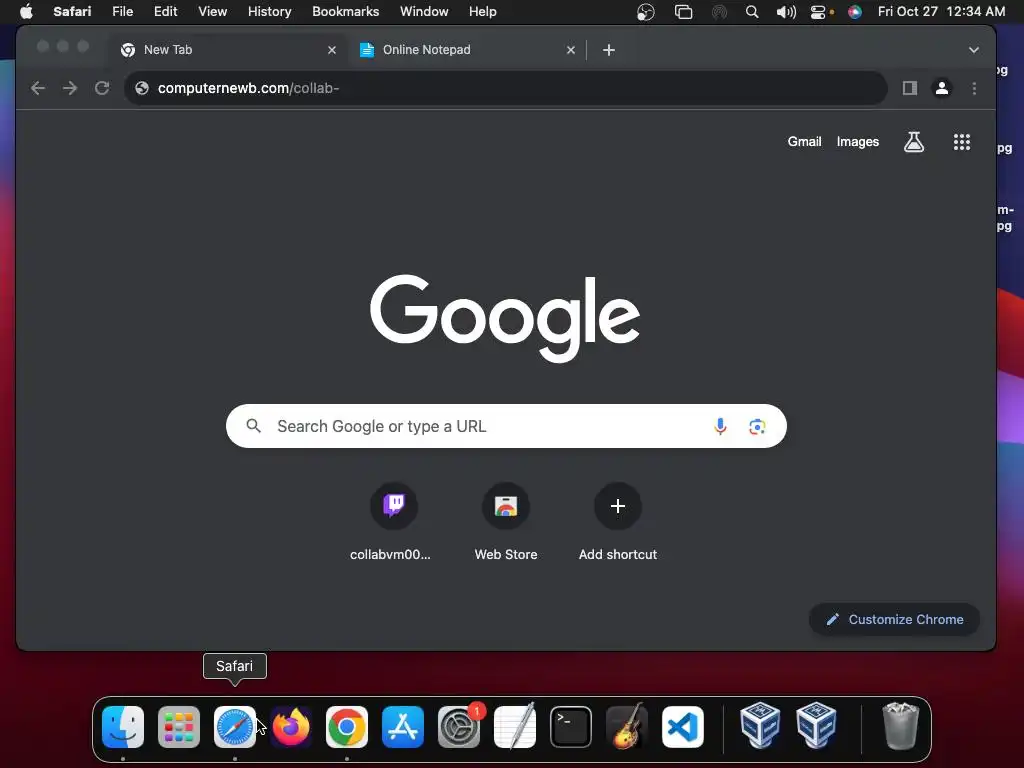Open the second VirtualBox icon beside the Dock divider
Viewport: 1024px width, 768px height.
[x=816, y=726]
